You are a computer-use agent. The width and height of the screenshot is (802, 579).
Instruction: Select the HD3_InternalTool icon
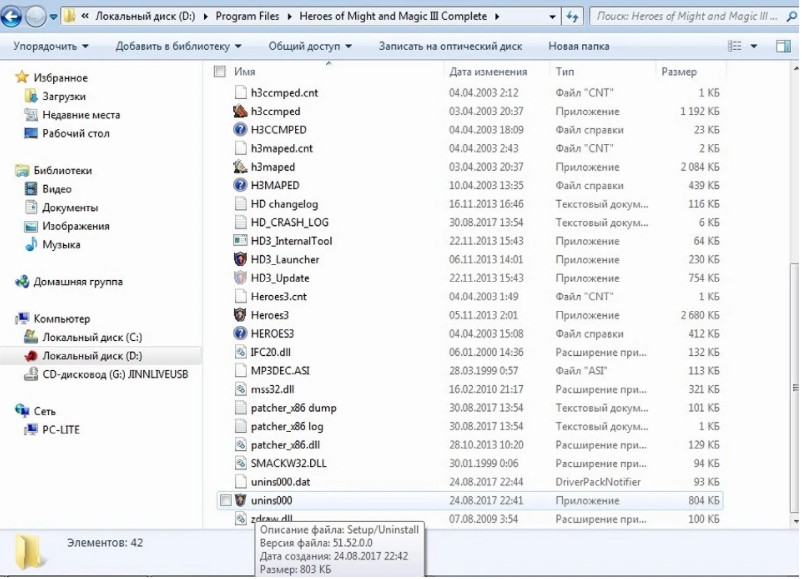240,241
